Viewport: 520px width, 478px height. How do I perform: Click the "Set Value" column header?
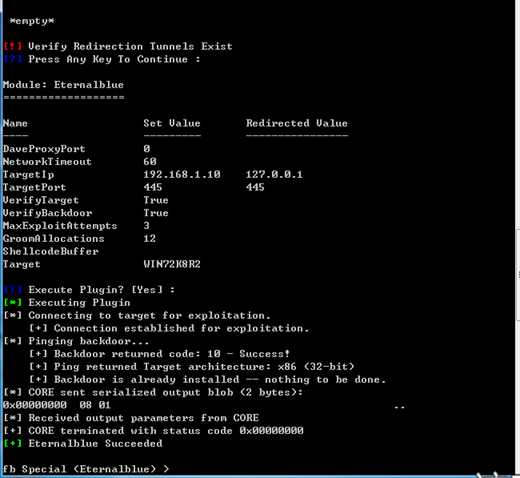tap(172, 123)
